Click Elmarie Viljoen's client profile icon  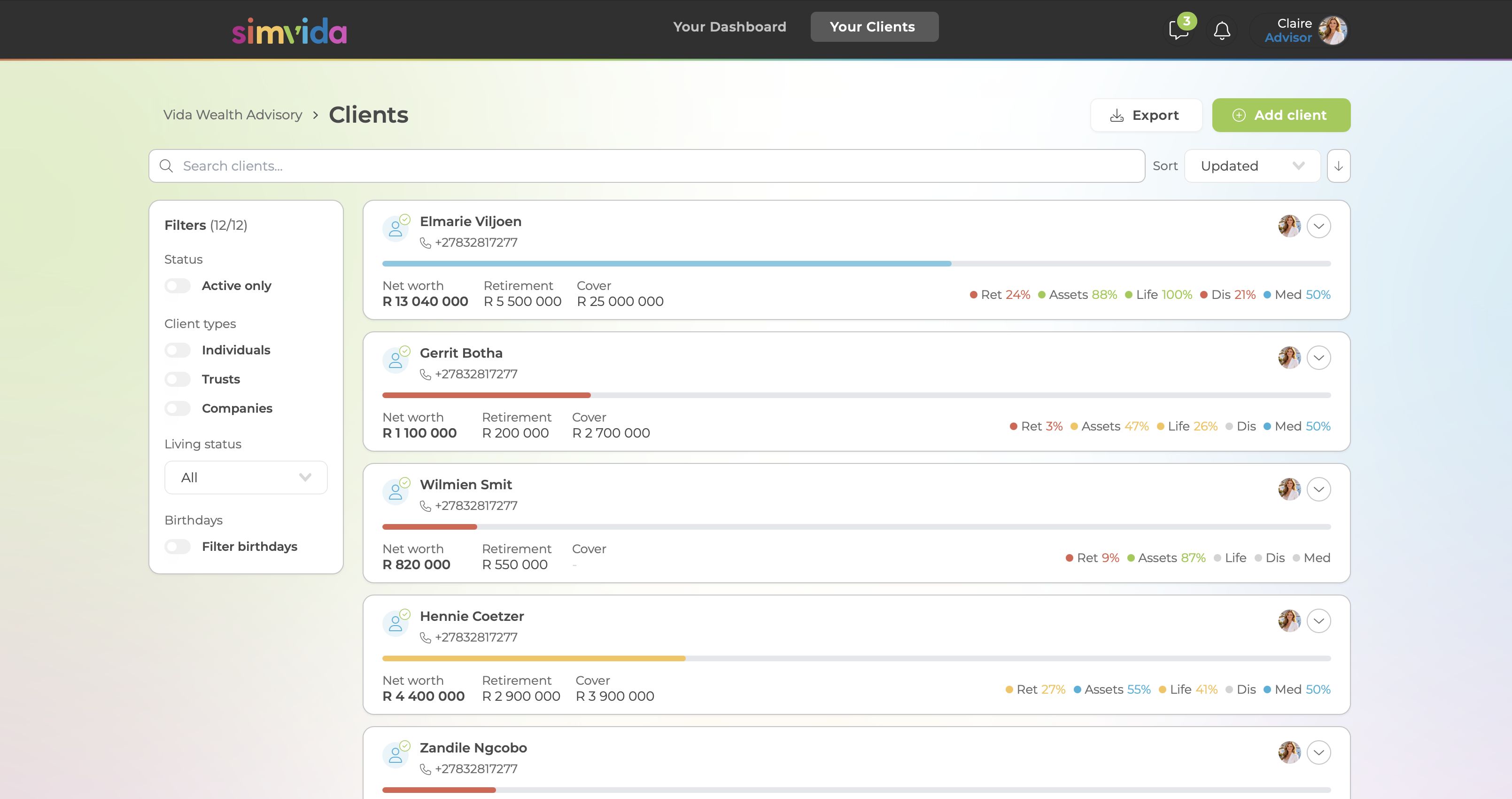396,228
